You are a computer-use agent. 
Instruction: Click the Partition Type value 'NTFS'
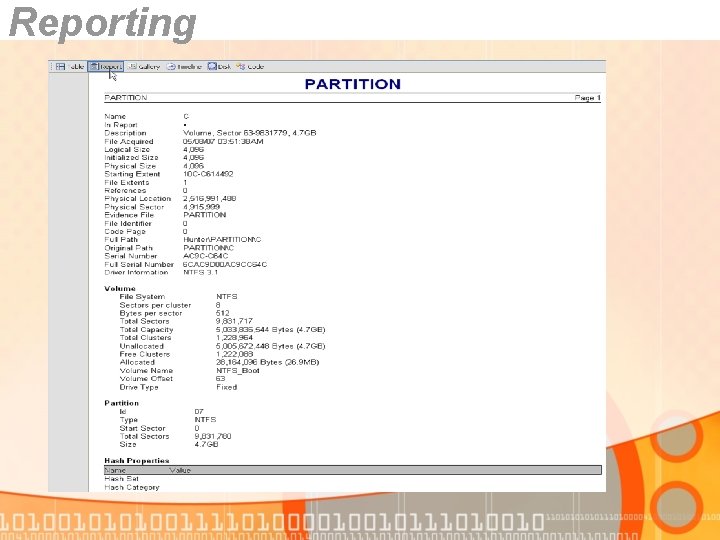(205, 420)
